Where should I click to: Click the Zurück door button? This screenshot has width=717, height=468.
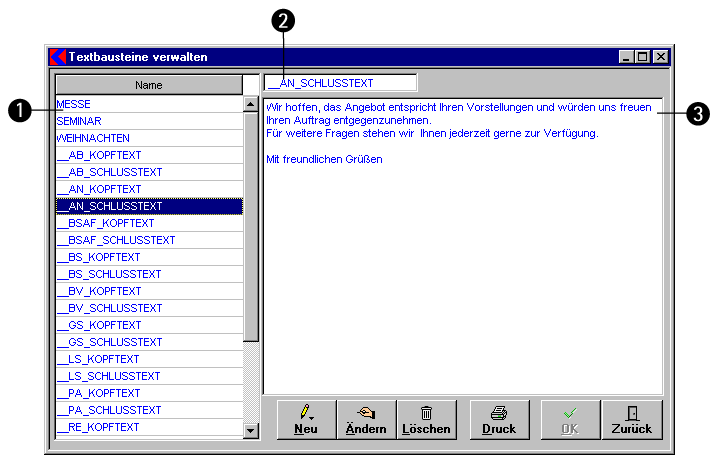(632, 419)
